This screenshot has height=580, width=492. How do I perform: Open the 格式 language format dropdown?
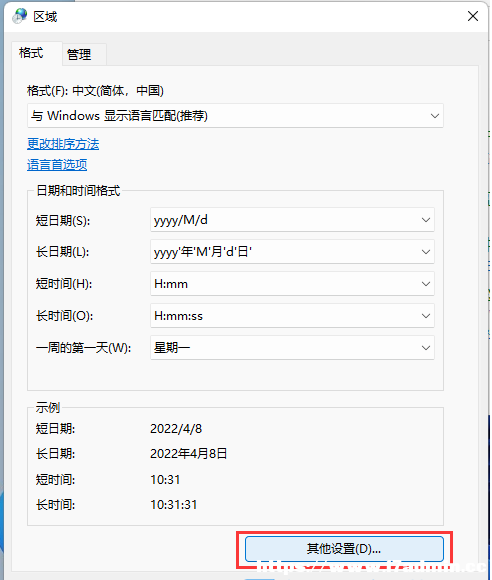tap(235, 116)
